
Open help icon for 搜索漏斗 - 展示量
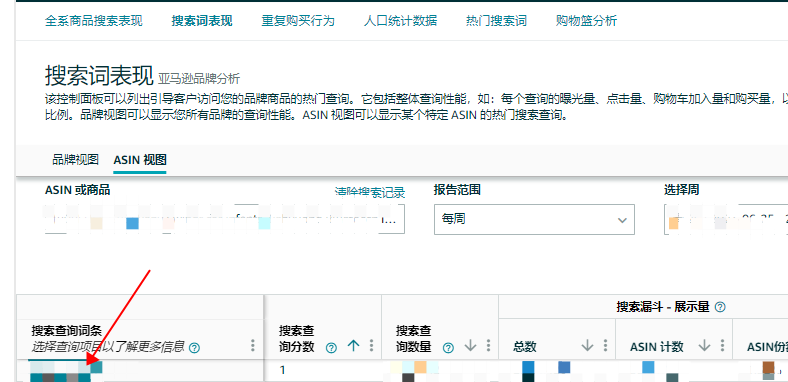click(x=720, y=307)
